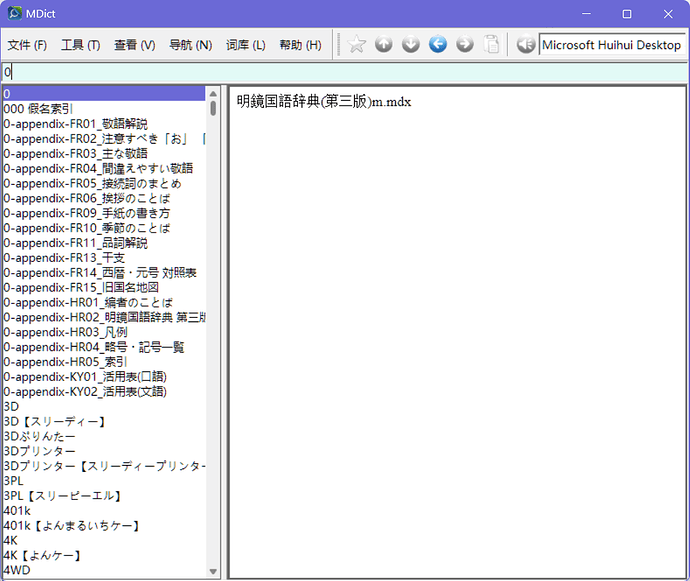Select entry 0-appendix-FR04_間違えやすい敬語
The width and height of the screenshot is (690, 581).
pyautogui.click(x=104, y=168)
